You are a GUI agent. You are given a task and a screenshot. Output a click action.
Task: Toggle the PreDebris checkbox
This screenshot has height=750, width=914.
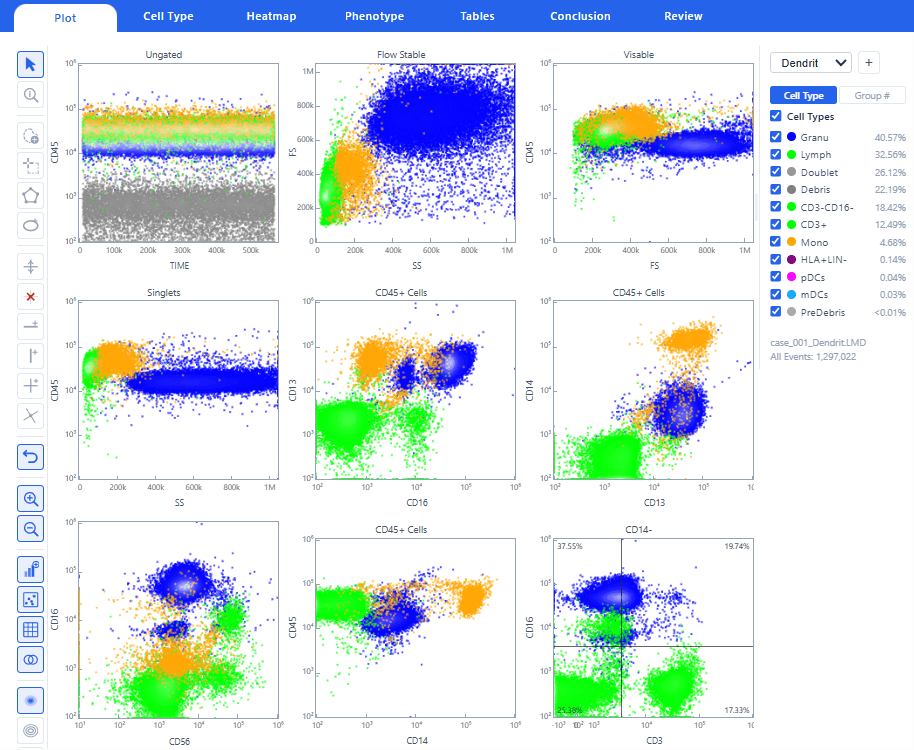click(775, 312)
